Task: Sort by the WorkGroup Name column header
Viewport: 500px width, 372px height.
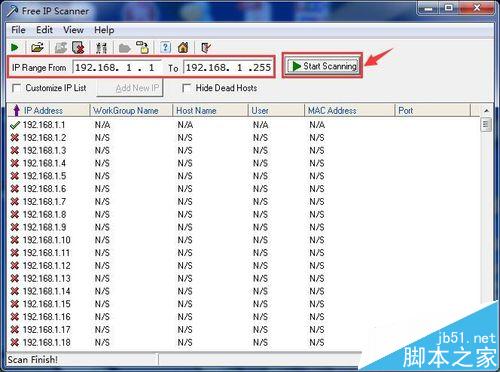Action: (131, 110)
